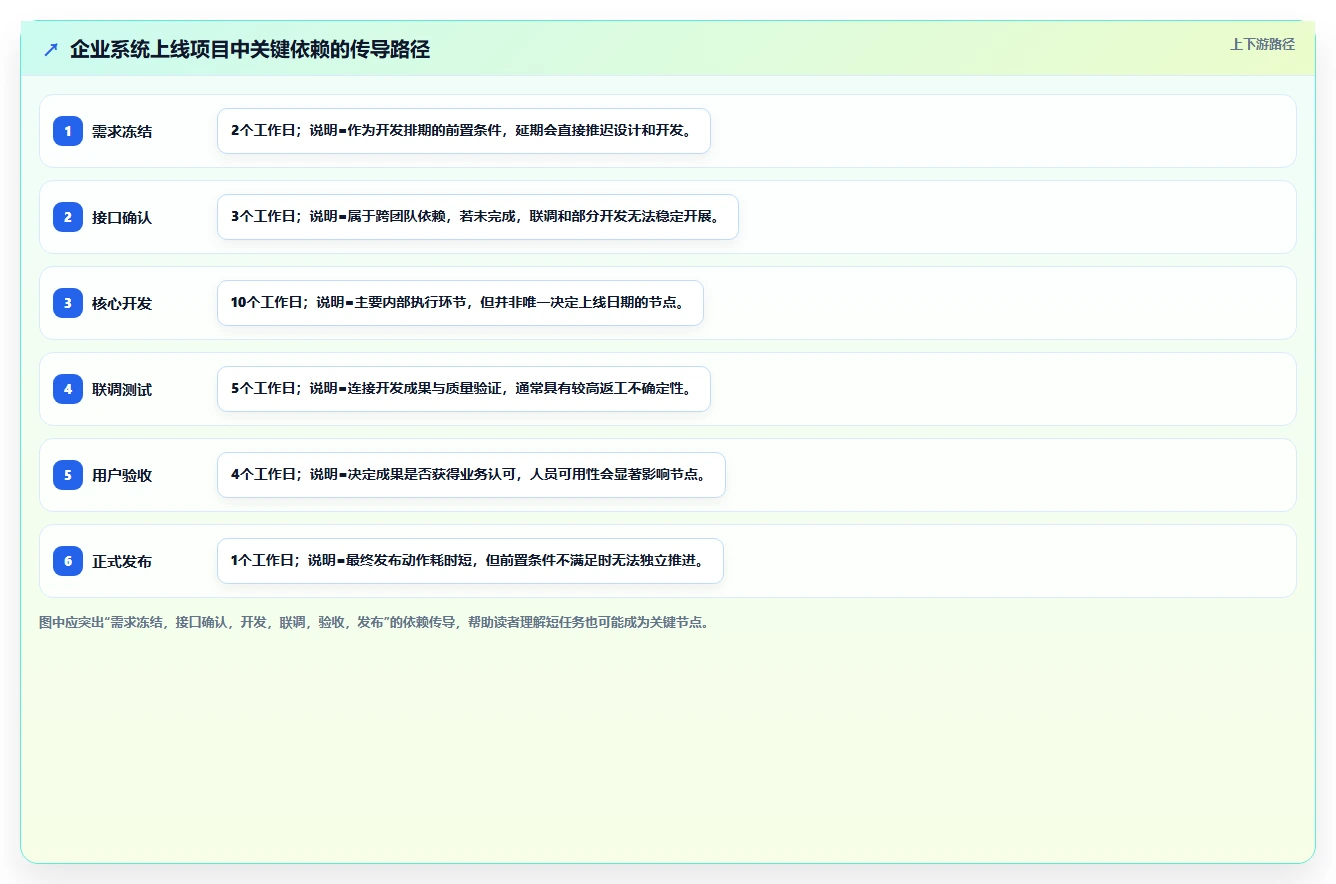Select the 正式发布 step label
Screen dimensions: 1336x884
[122, 562]
